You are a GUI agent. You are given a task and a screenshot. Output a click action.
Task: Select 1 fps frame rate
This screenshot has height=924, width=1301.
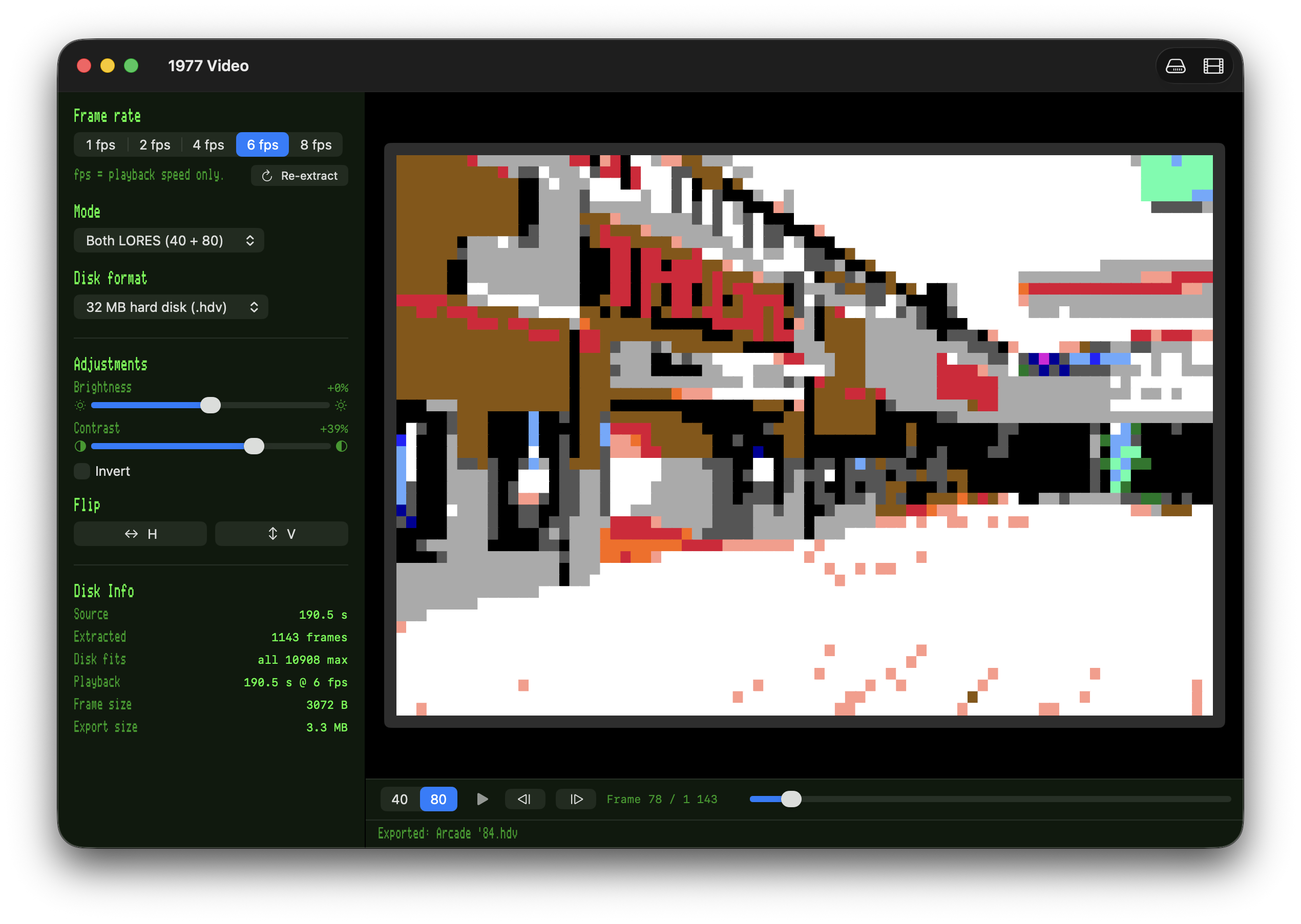tap(101, 144)
